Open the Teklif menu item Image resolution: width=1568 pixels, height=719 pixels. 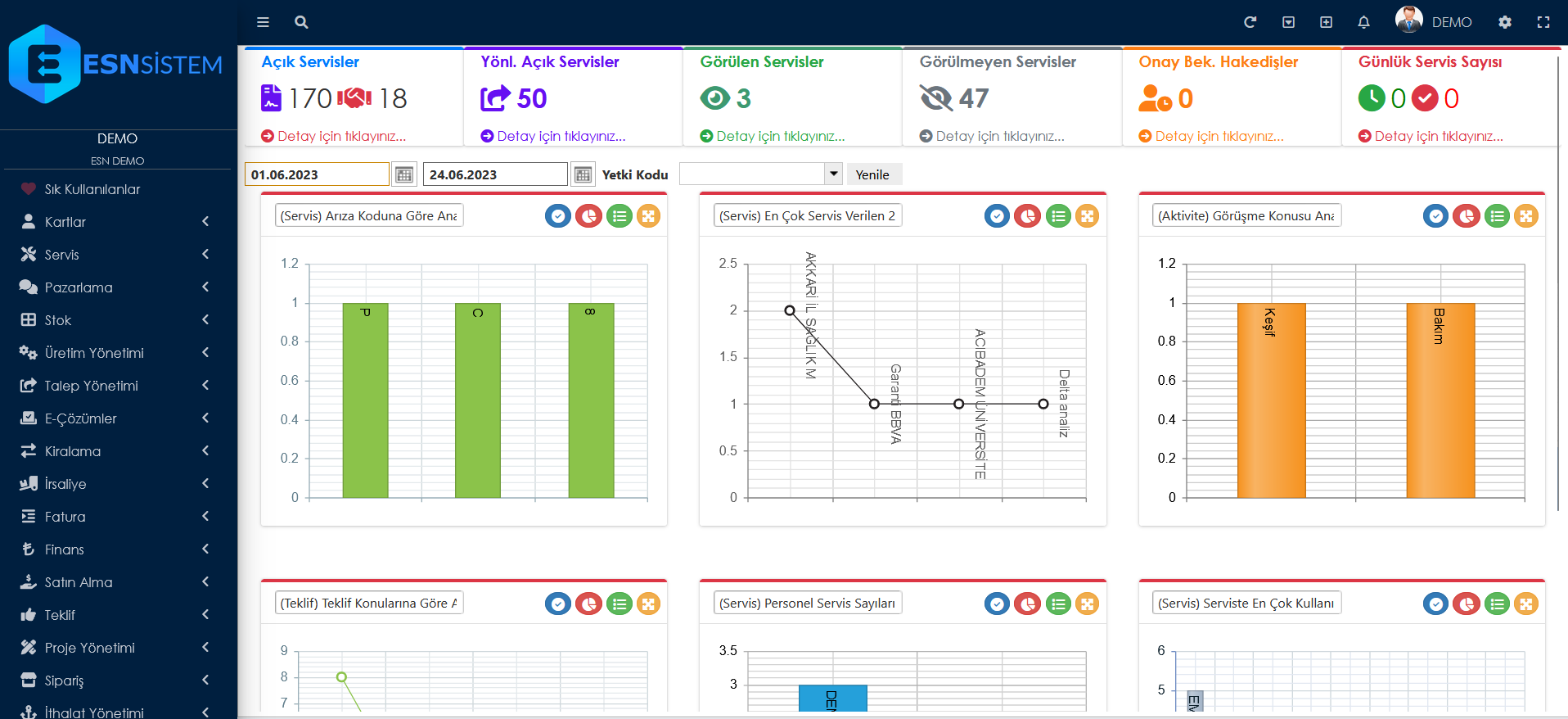[118, 615]
